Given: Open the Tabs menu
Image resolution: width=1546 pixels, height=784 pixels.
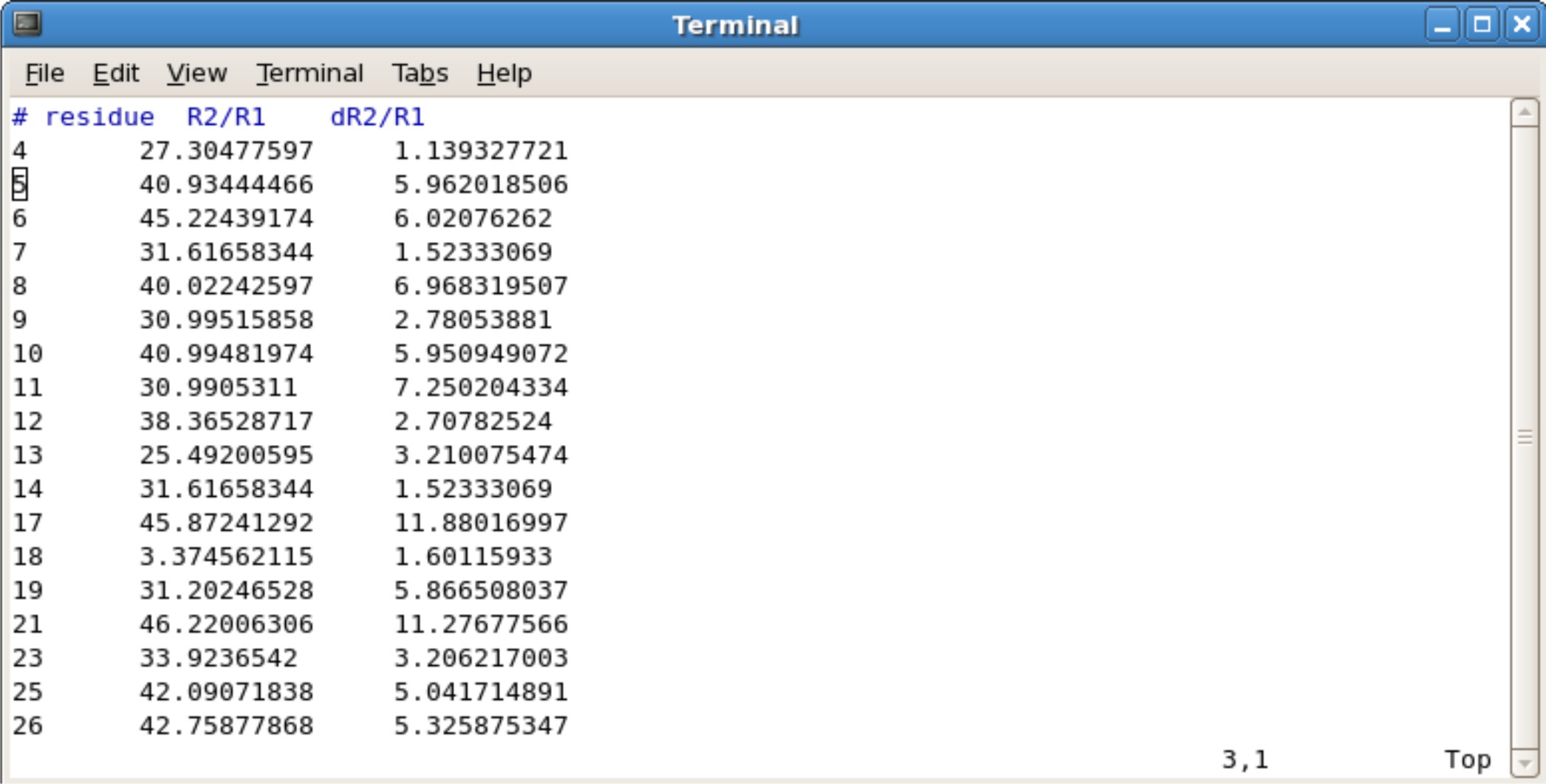Looking at the screenshot, I should coord(420,73).
